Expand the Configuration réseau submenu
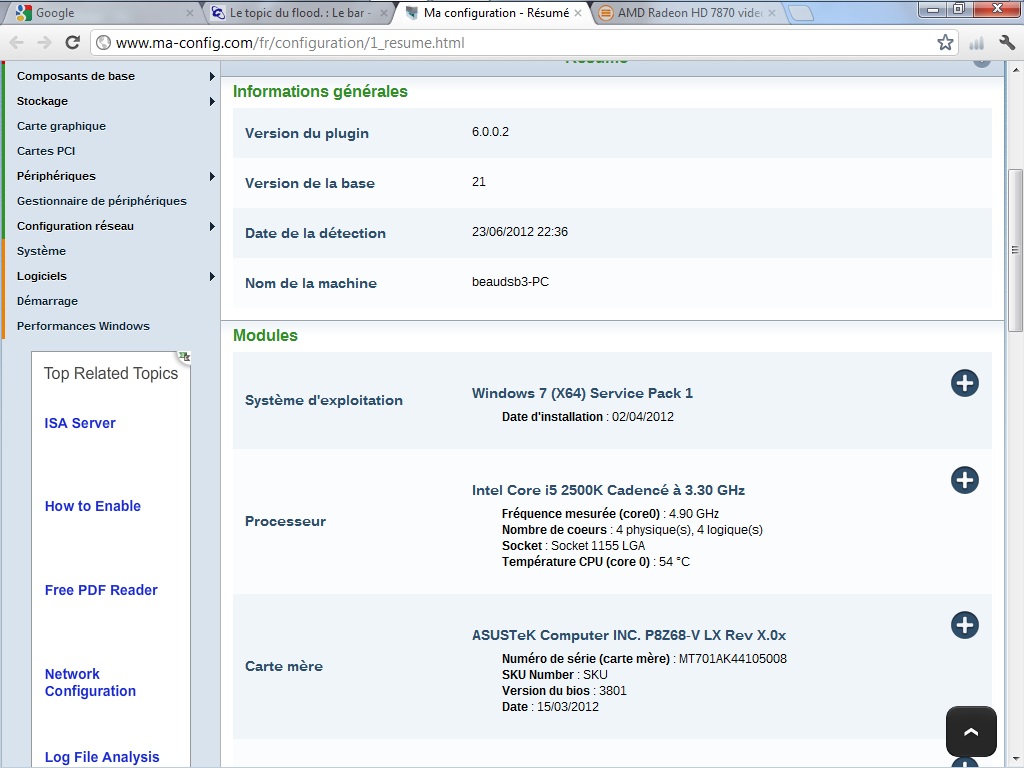 211,226
